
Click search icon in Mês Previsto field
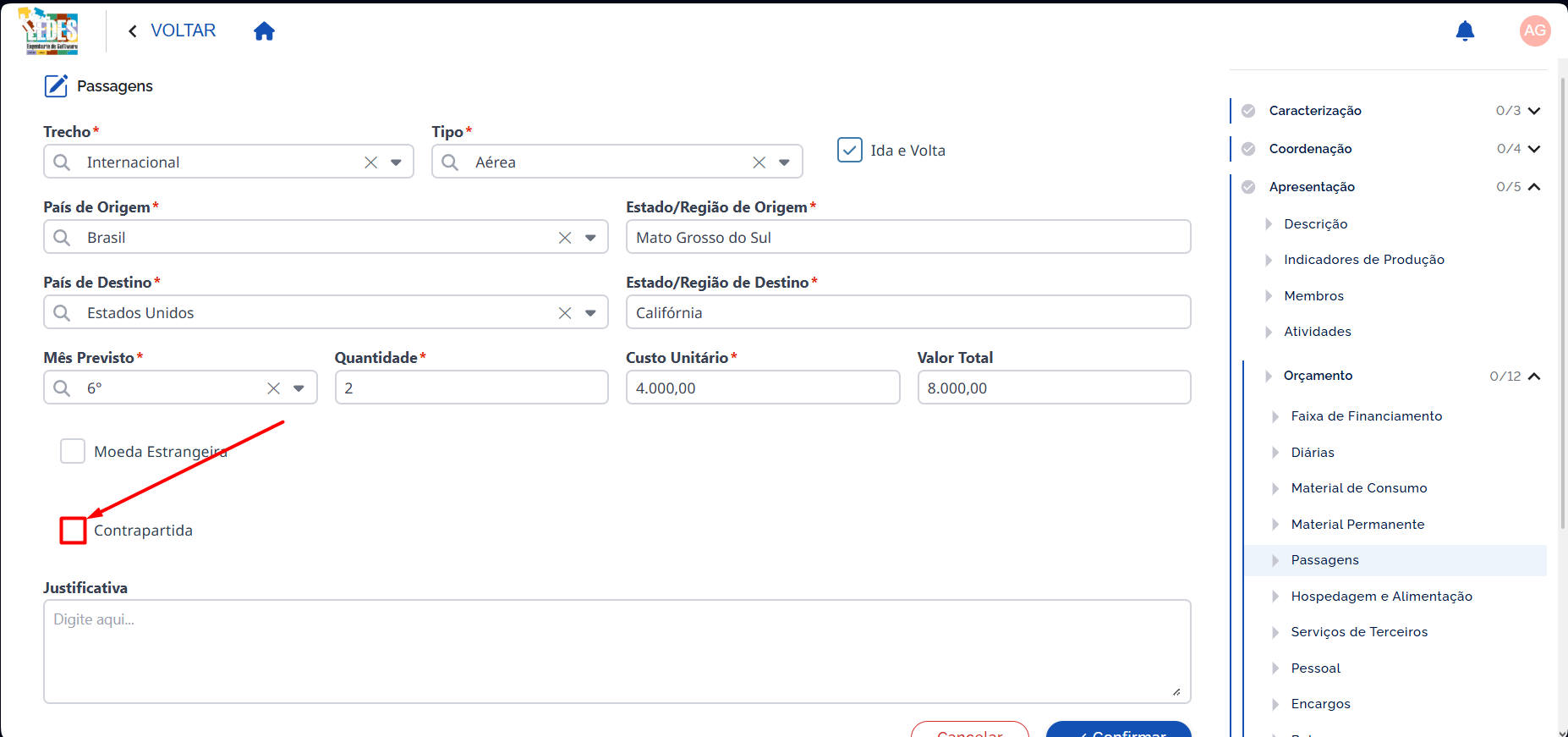pos(62,388)
